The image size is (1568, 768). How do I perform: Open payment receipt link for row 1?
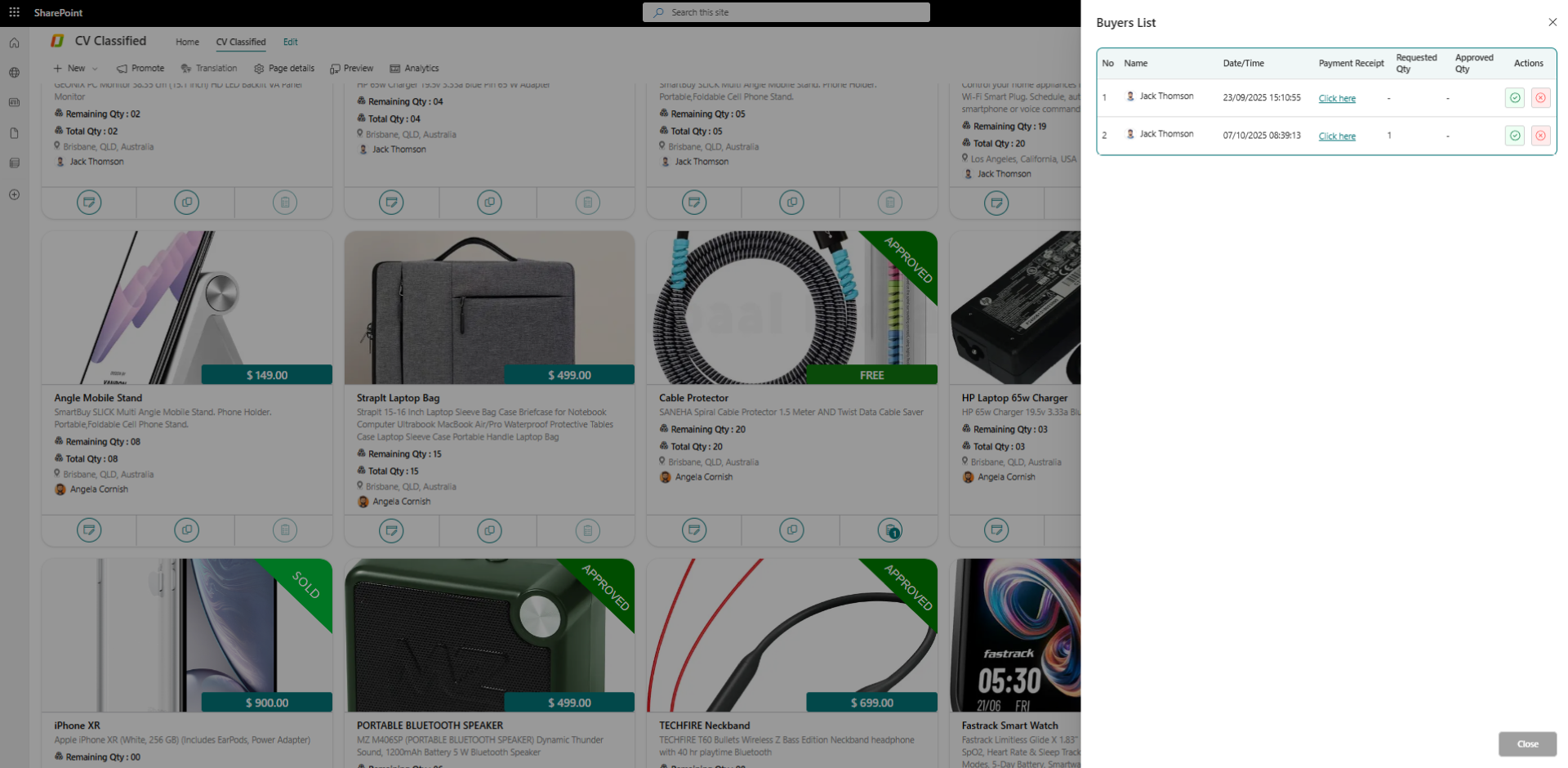1336,99
